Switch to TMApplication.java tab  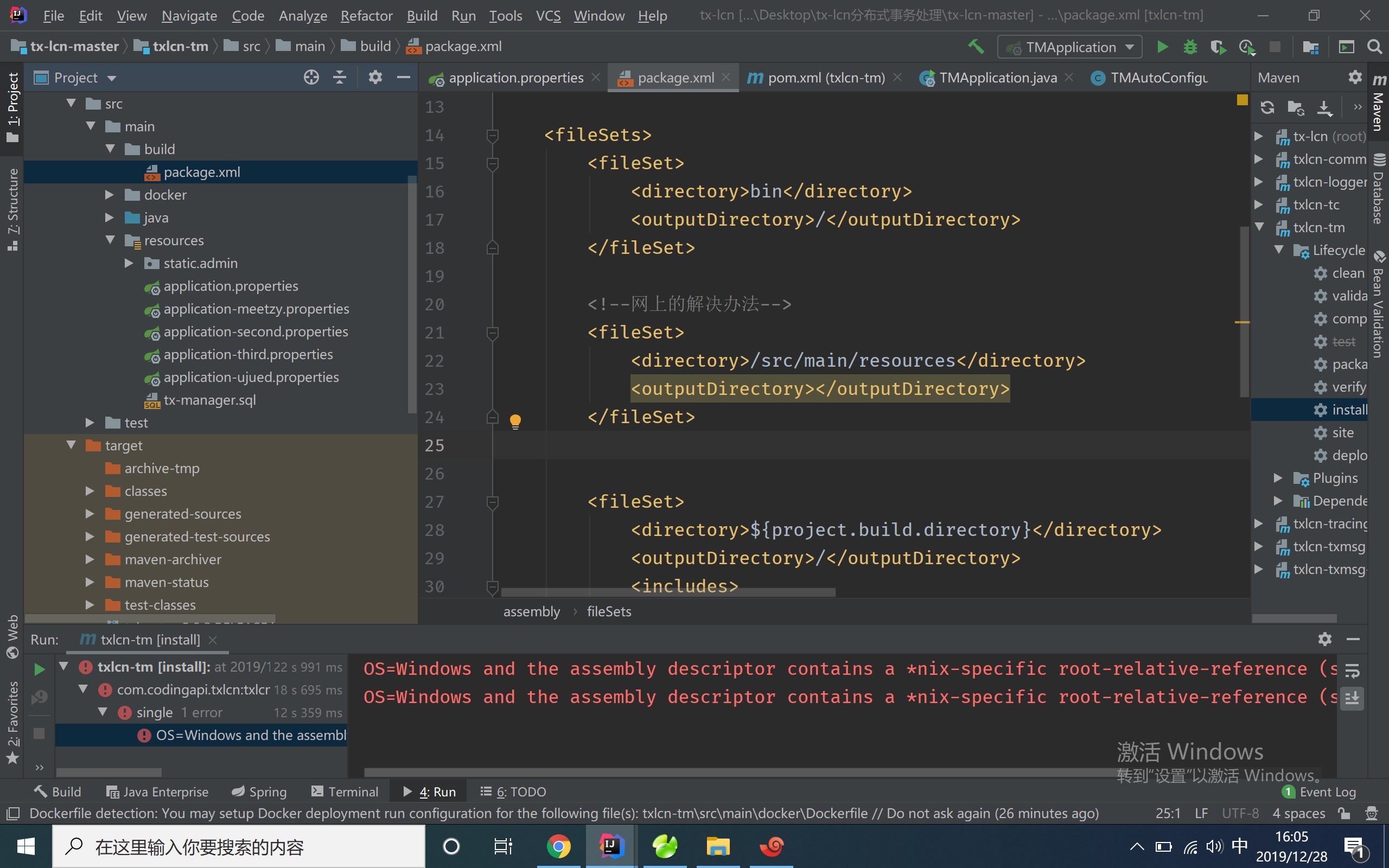998,78
